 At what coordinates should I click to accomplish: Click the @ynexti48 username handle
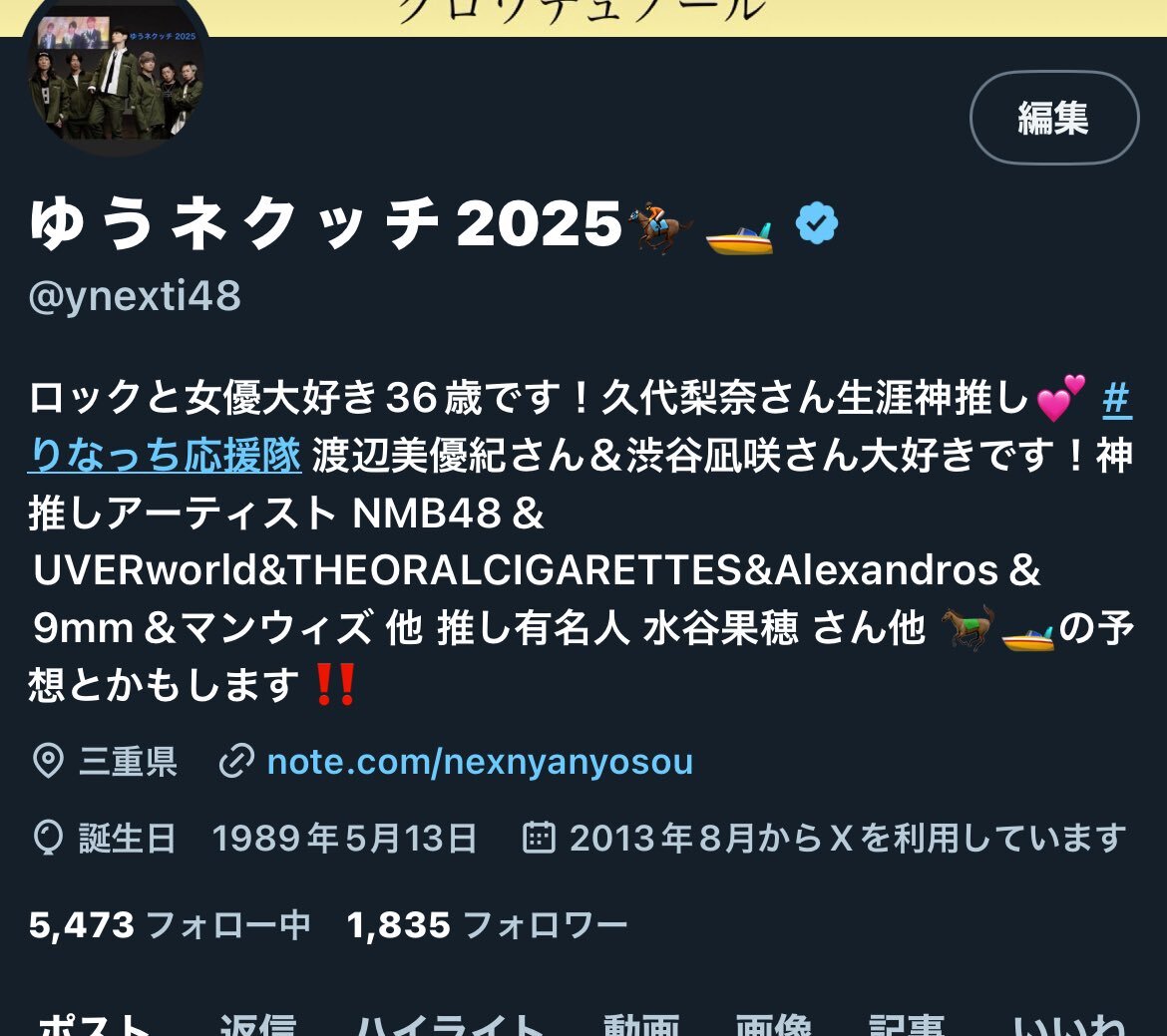(135, 296)
